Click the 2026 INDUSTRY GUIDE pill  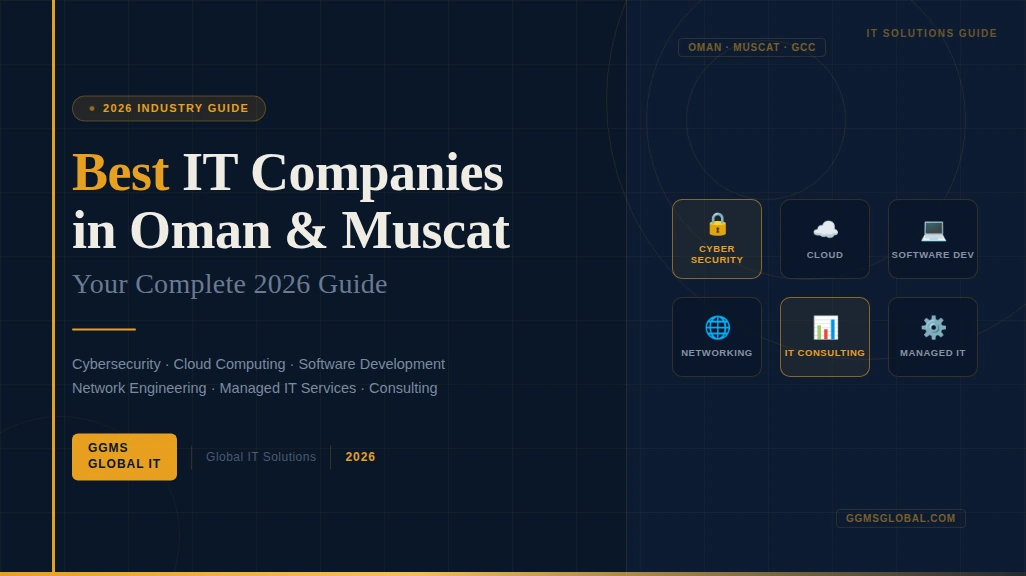pyautogui.click(x=169, y=109)
